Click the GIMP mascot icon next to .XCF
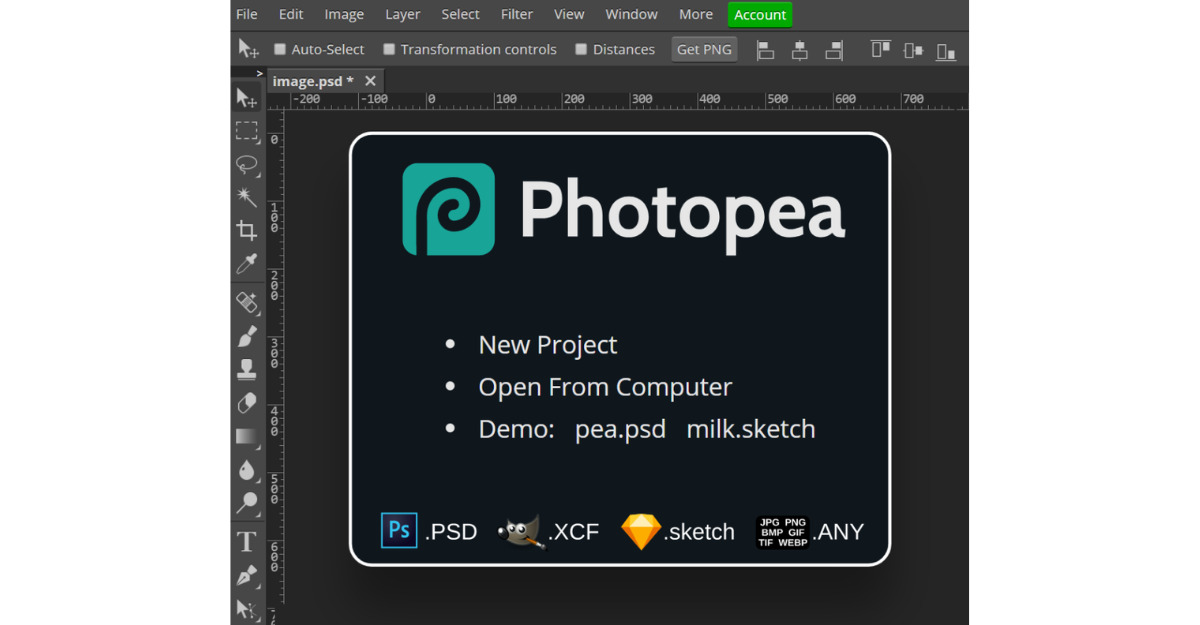The width and height of the screenshot is (1200, 625). click(x=522, y=531)
